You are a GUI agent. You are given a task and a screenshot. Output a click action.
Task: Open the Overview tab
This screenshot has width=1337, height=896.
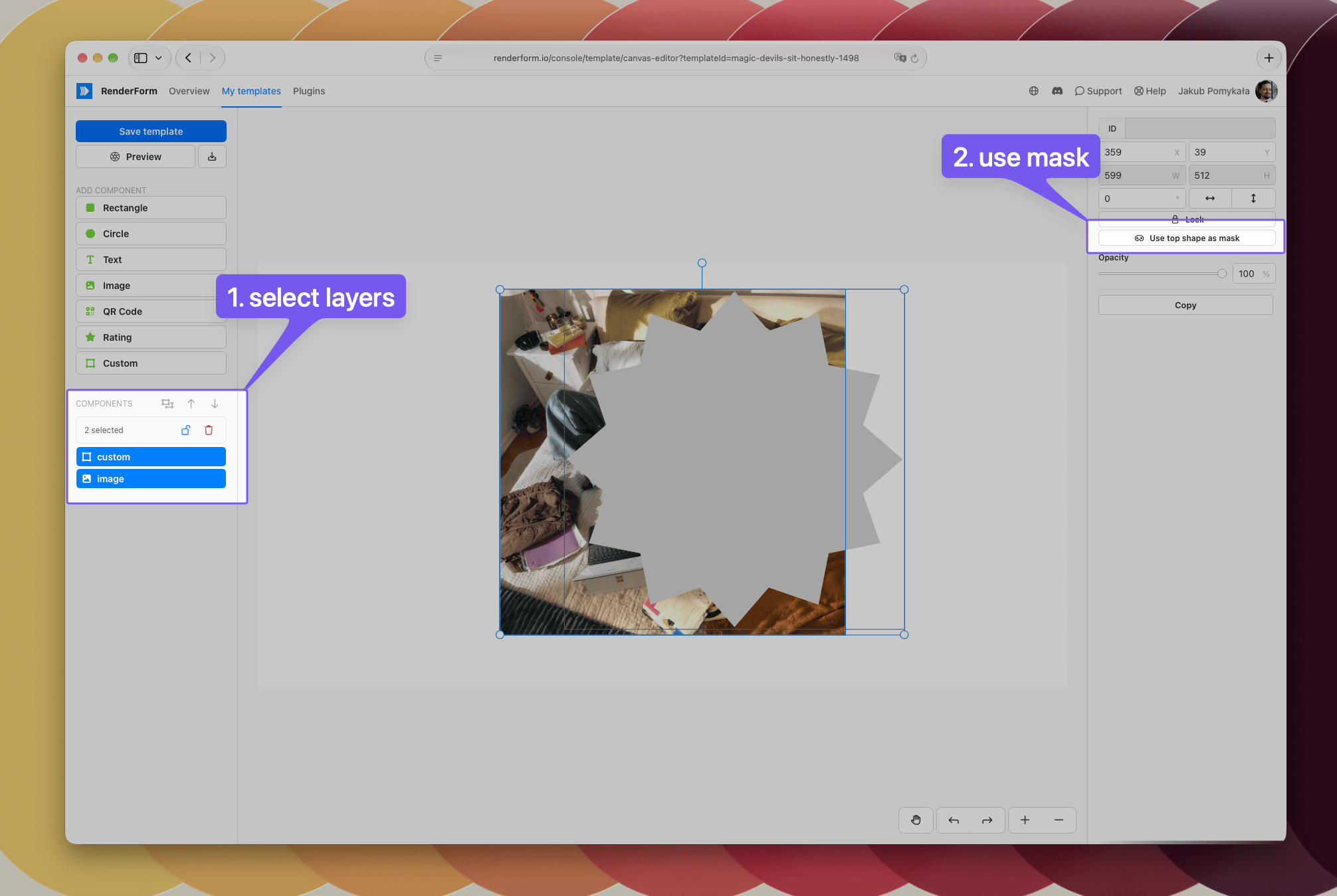coord(189,91)
